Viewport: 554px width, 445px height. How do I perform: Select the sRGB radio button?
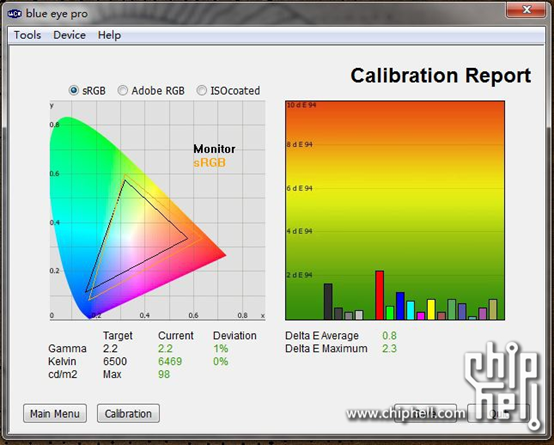[x=73, y=90]
